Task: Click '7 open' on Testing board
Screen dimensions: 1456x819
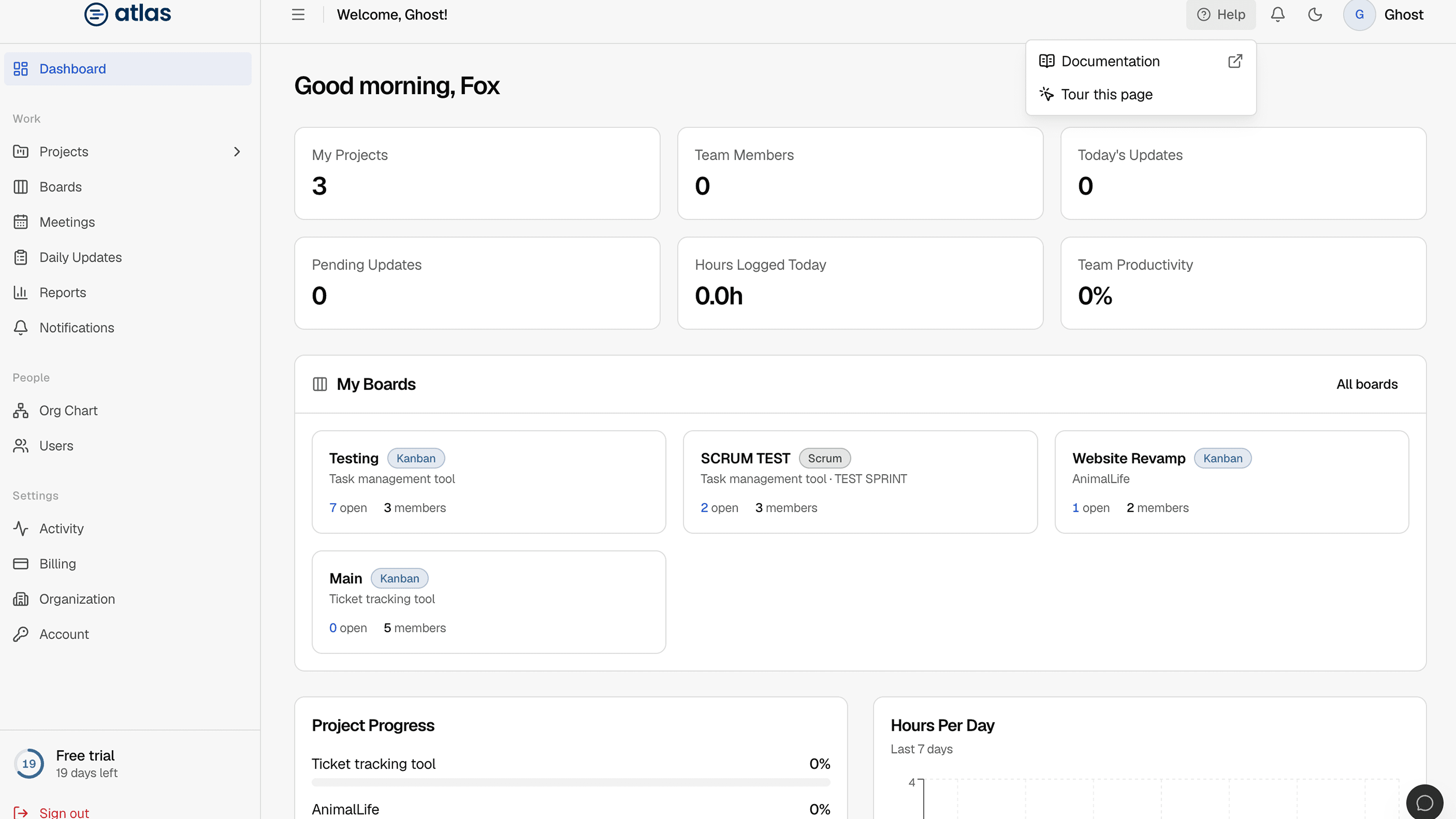Action: point(348,508)
